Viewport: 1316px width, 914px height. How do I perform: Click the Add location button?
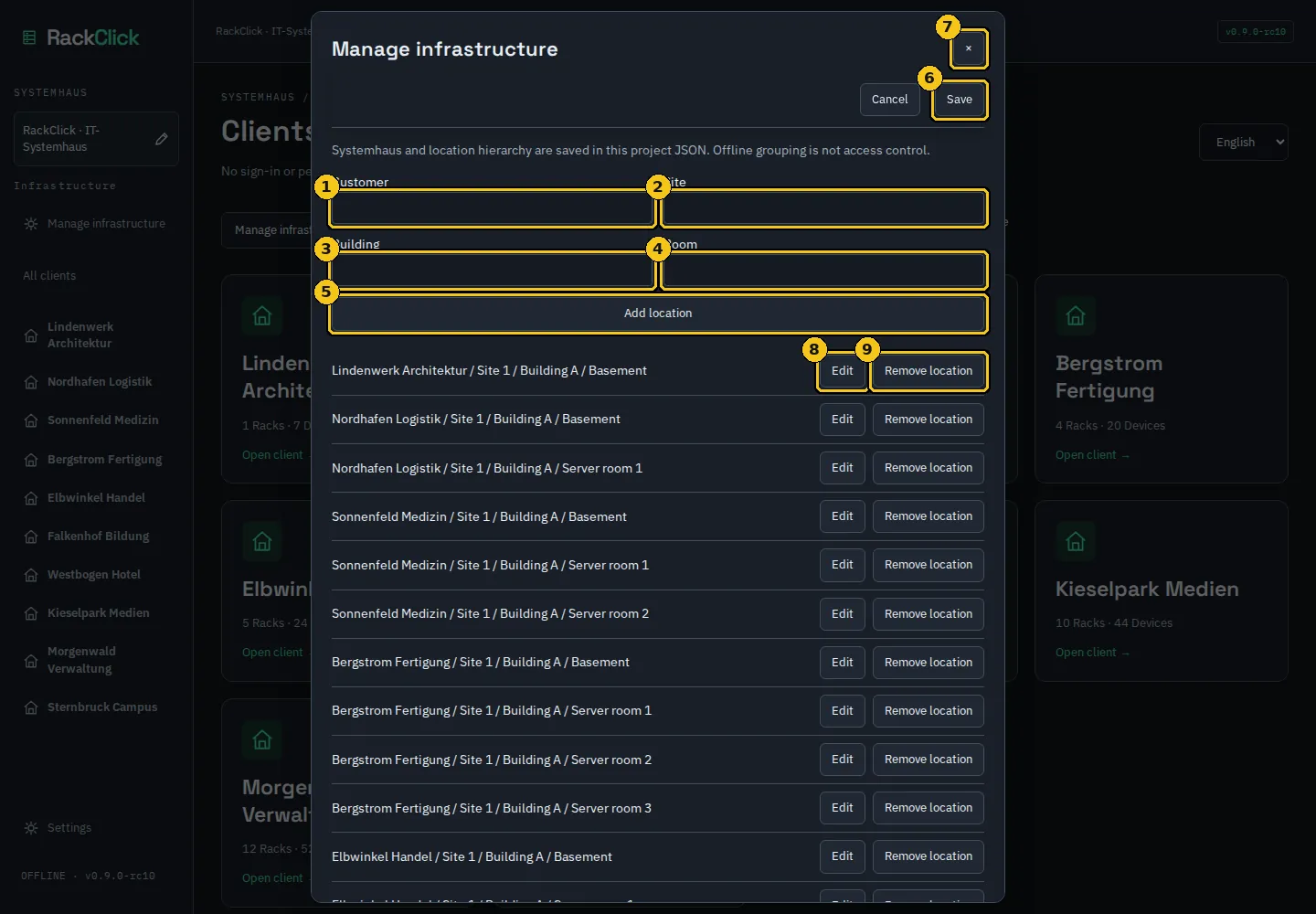pos(658,314)
